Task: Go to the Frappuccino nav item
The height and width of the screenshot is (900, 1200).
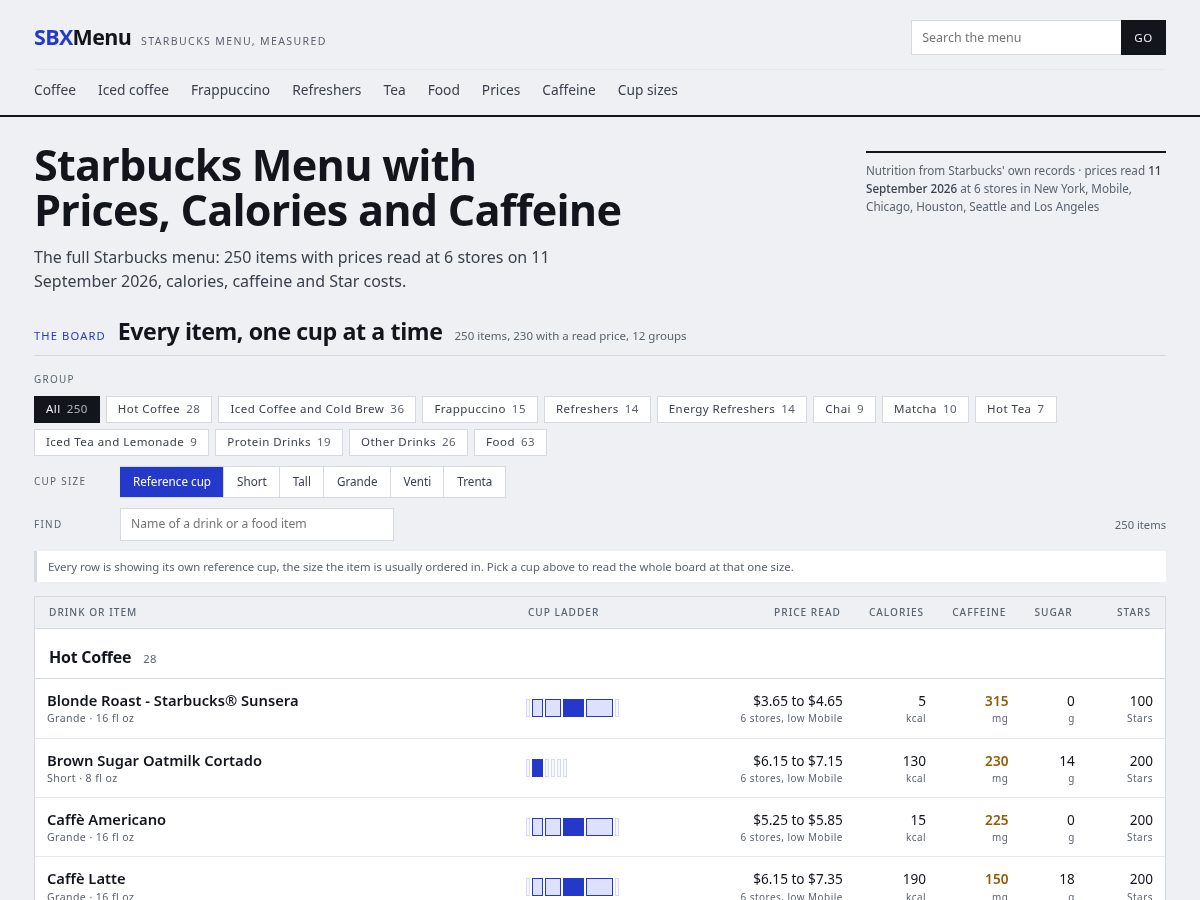Action: click(230, 90)
